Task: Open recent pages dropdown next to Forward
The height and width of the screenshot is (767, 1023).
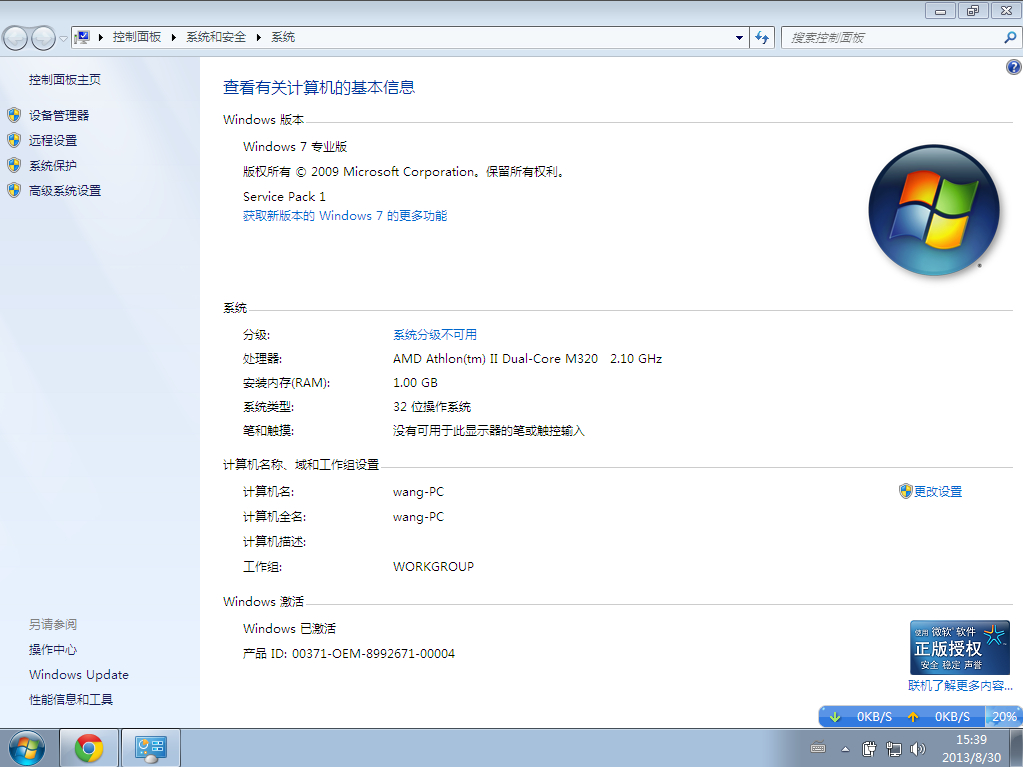Action: tap(63, 38)
